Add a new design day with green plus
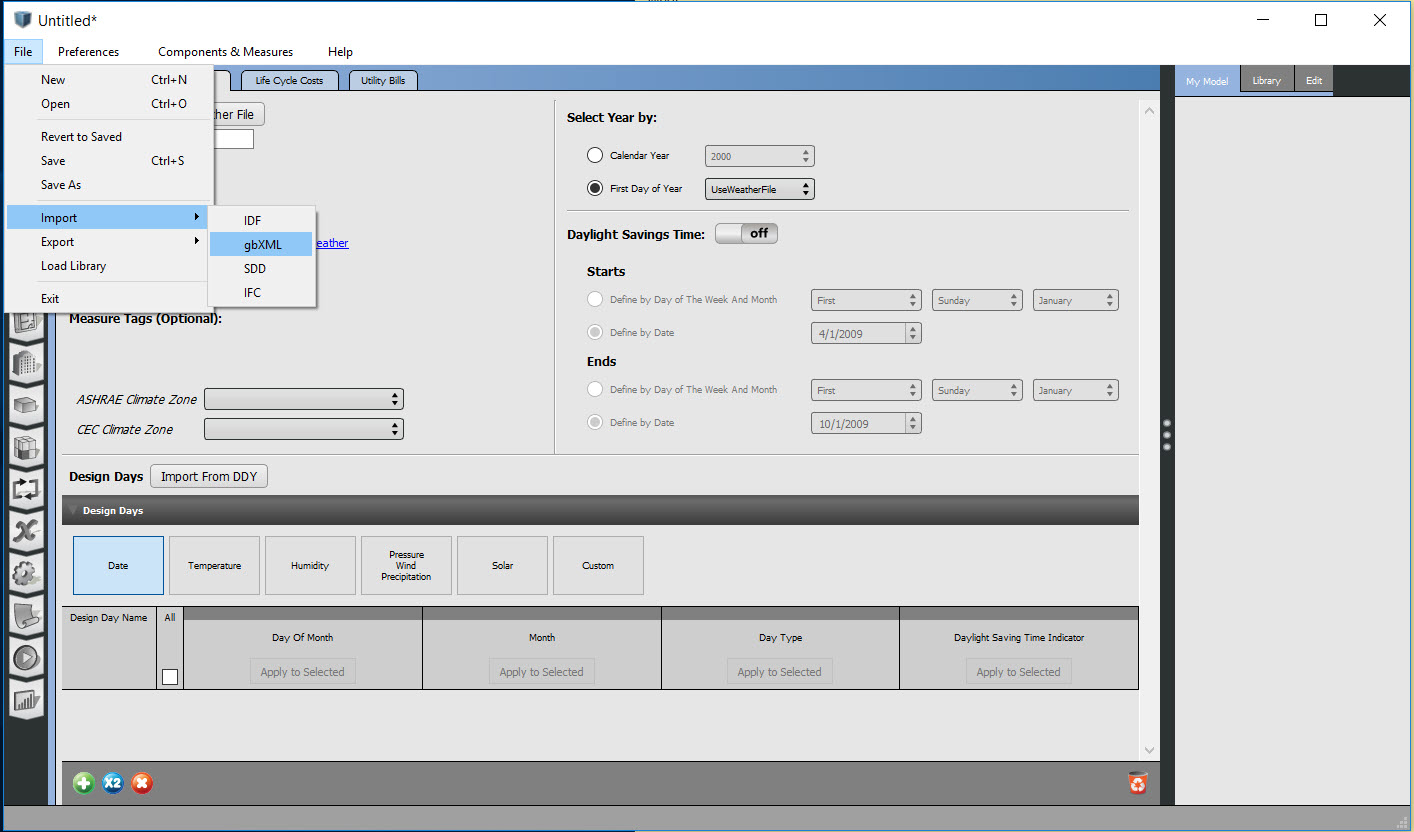Image resolution: width=1414 pixels, height=832 pixels. 83,783
